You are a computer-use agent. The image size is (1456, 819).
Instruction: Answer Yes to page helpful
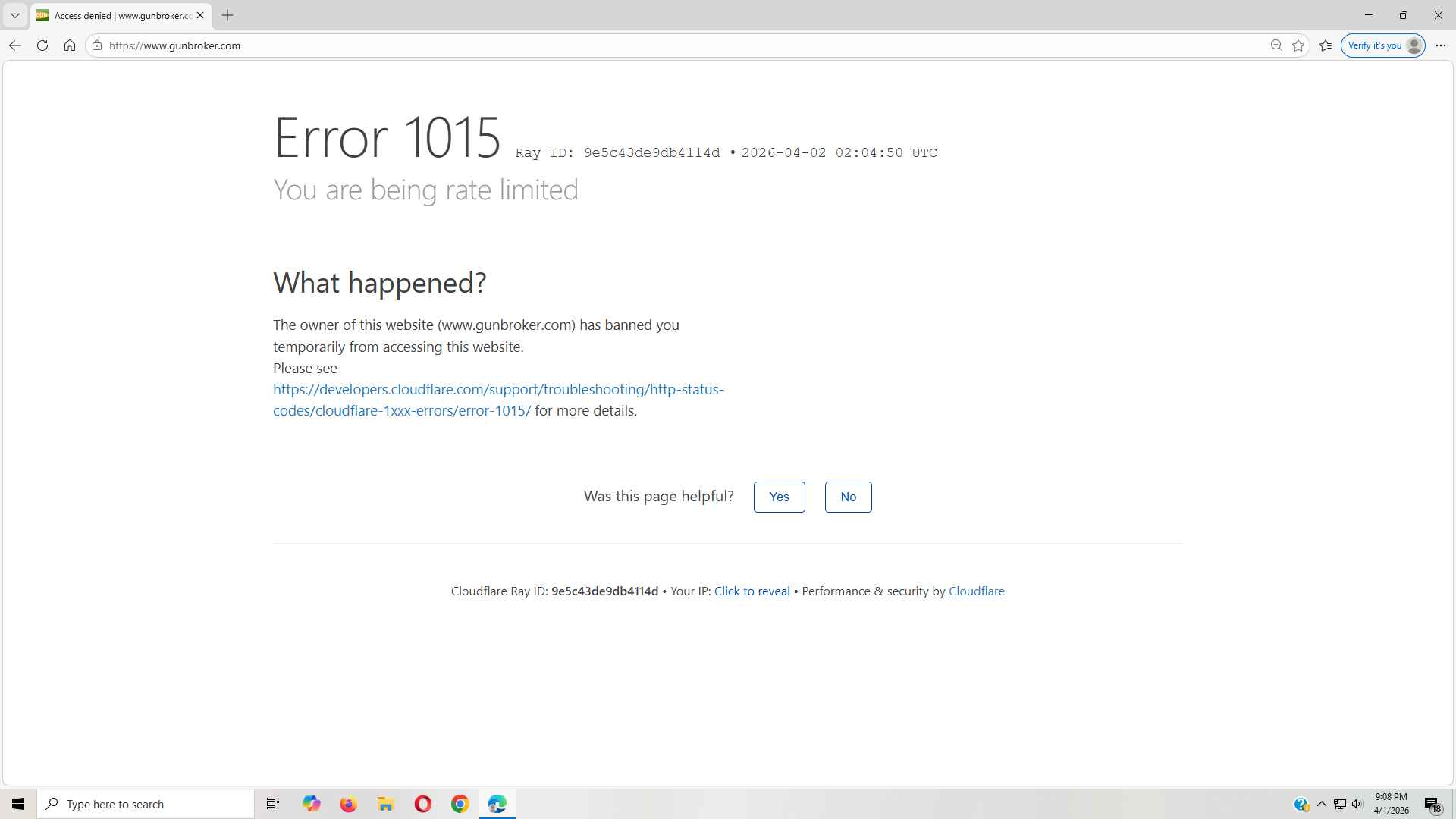point(779,497)
